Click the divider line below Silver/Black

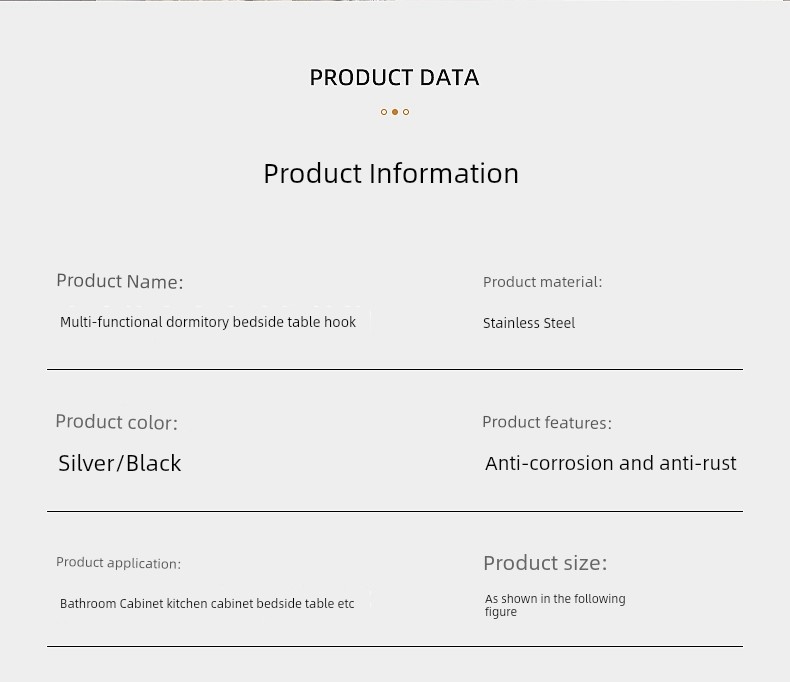(x=395, y=511)
